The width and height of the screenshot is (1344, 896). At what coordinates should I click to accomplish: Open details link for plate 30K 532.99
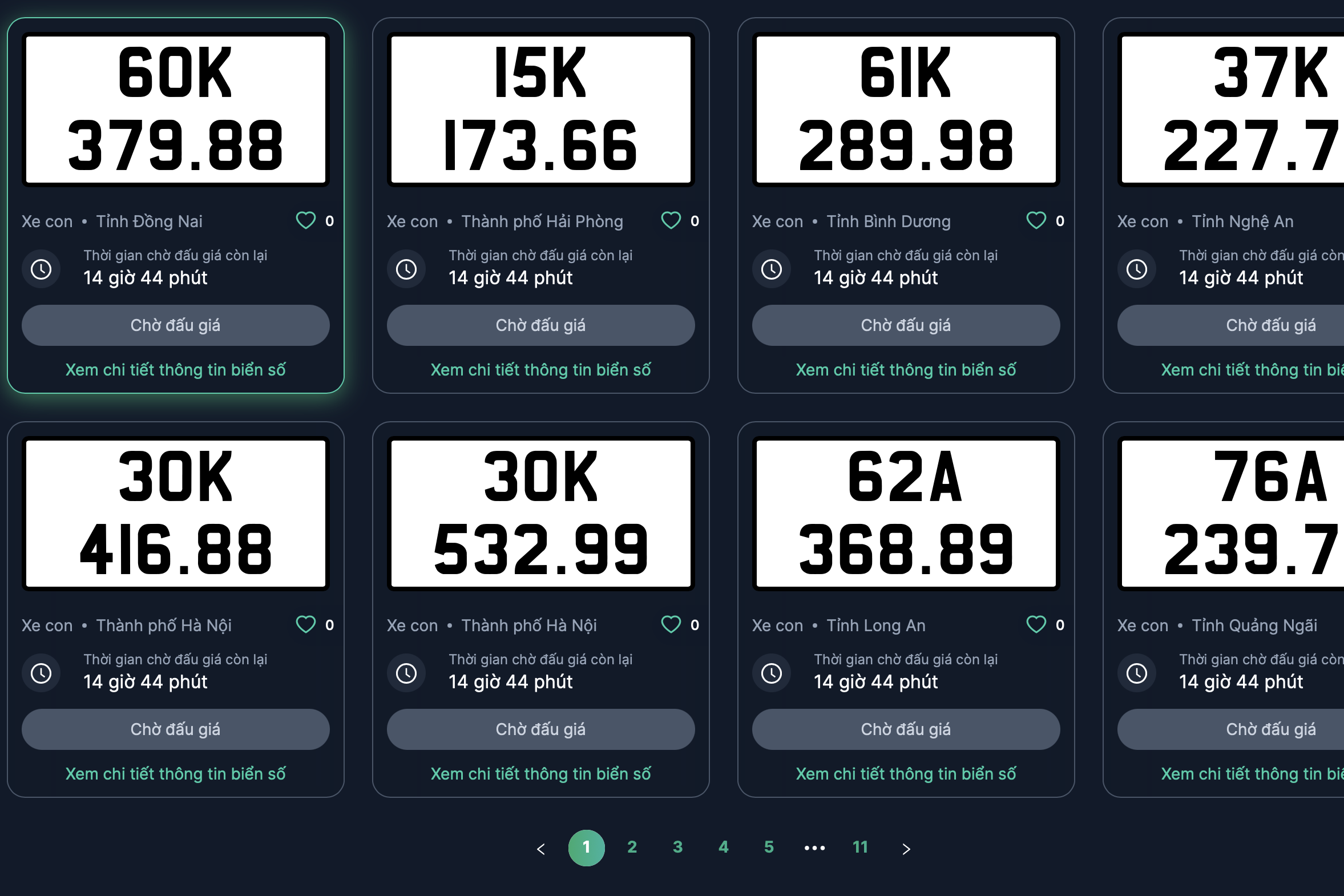(x=540, y=774)
